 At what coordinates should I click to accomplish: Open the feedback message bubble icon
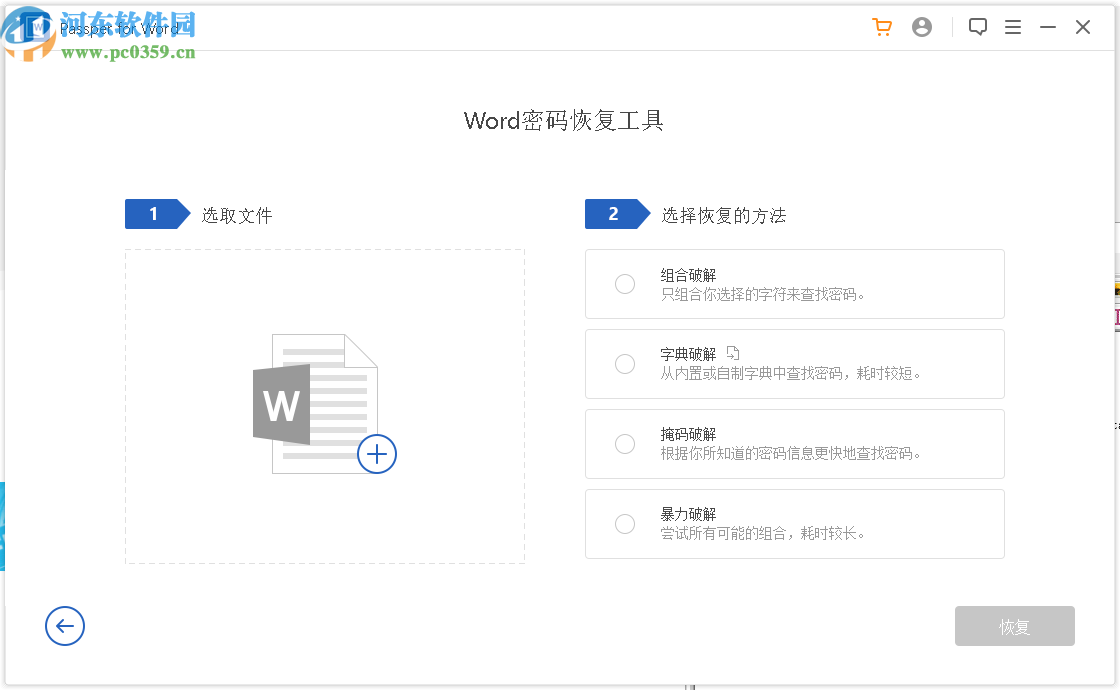point(978,26)
